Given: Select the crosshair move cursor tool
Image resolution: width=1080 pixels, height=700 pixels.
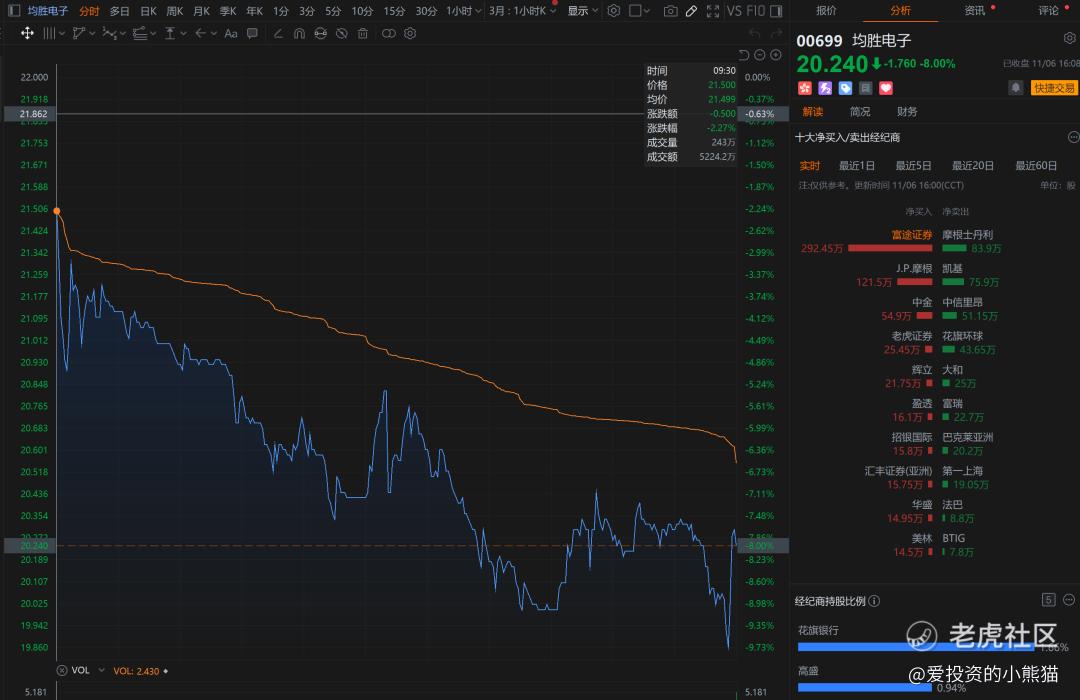Looking at the screenshot, I should tap(27, 33).
